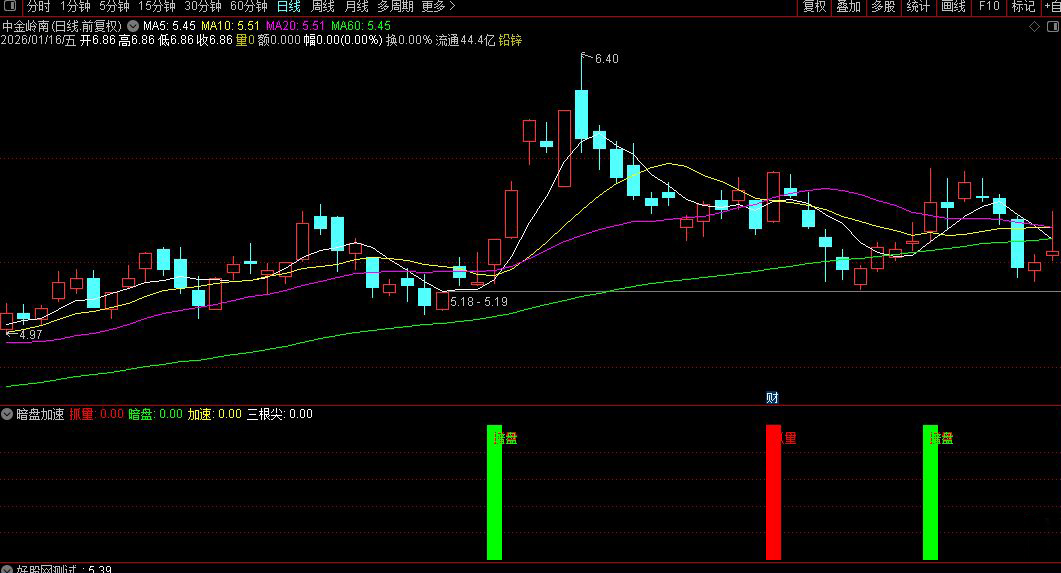Click the MA10: 5.51 label
This screenshot has height=573, width=1061.
point(231,26)
